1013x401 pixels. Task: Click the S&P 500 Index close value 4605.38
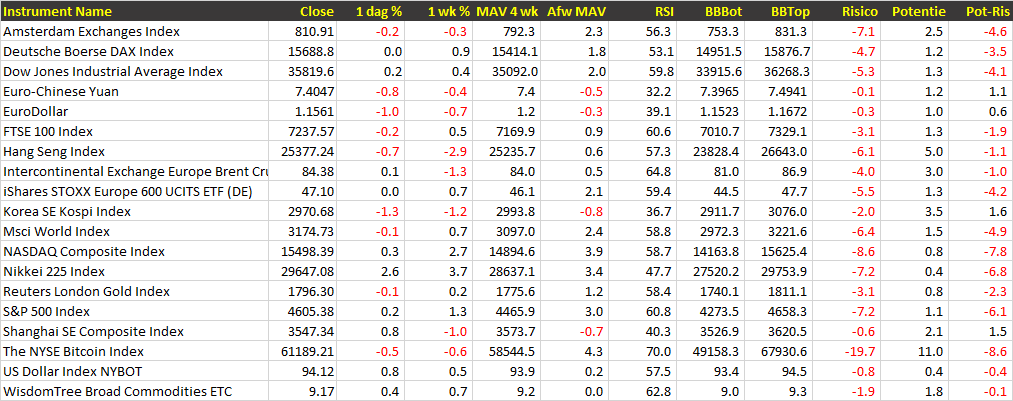307,312
